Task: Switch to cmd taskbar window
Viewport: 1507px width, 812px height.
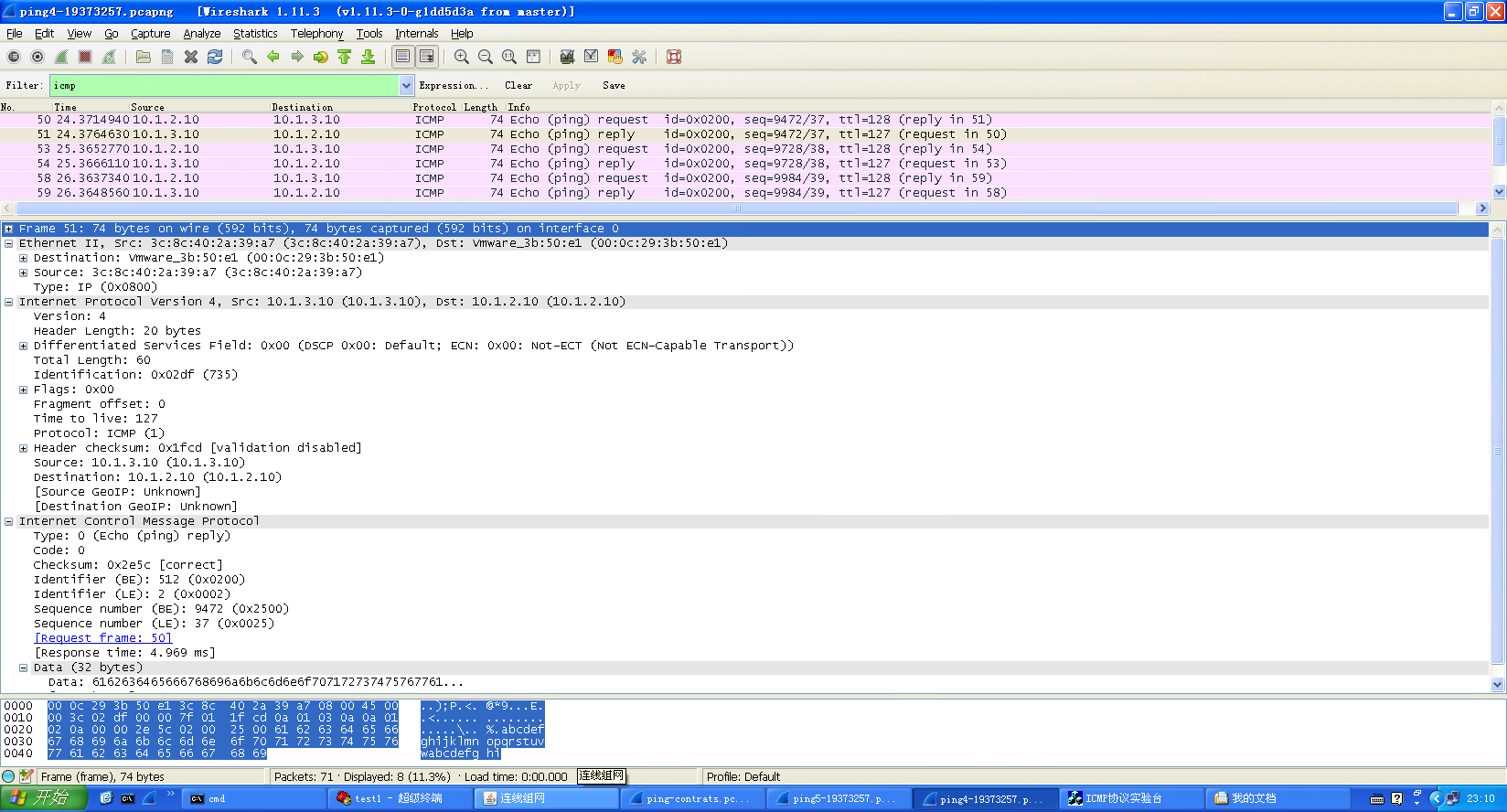Action: [x=256, y=798]
